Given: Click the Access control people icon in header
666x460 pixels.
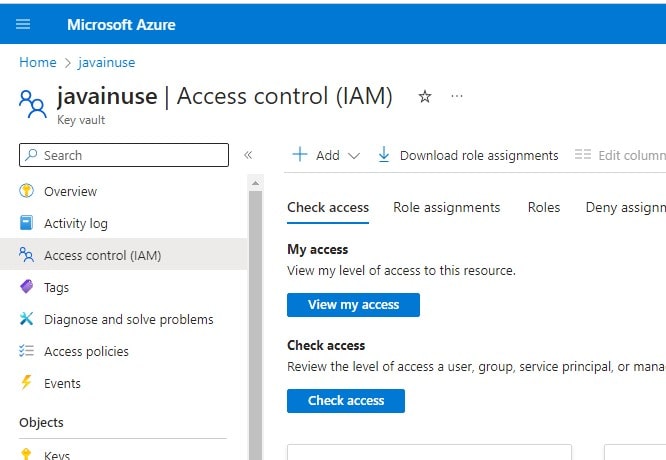Looking at the screenshot, I should tap(32, 103).
